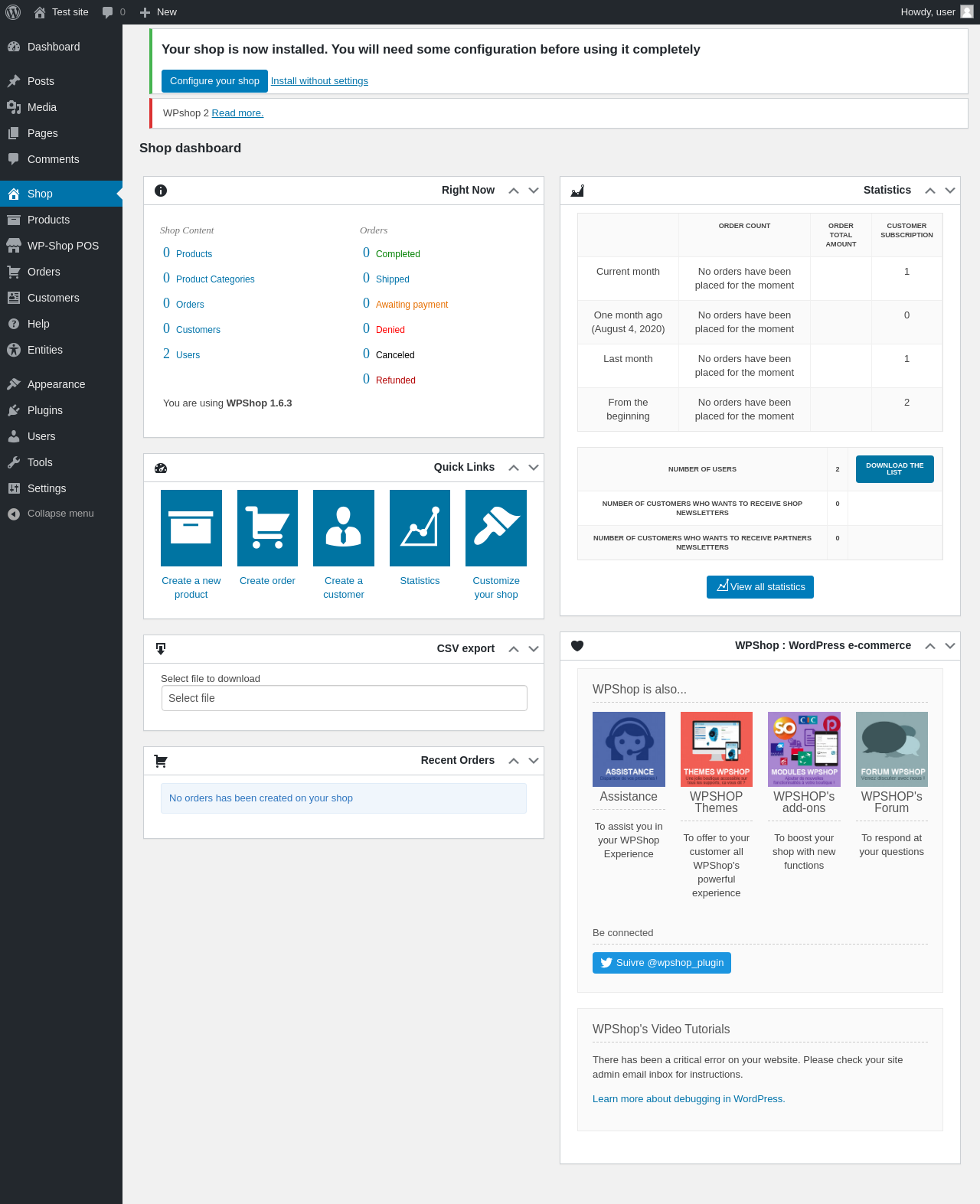This screenshot has height=1204, width=980.
Task: Open Howdy, user account menu
Action: (x=936, y=12)
